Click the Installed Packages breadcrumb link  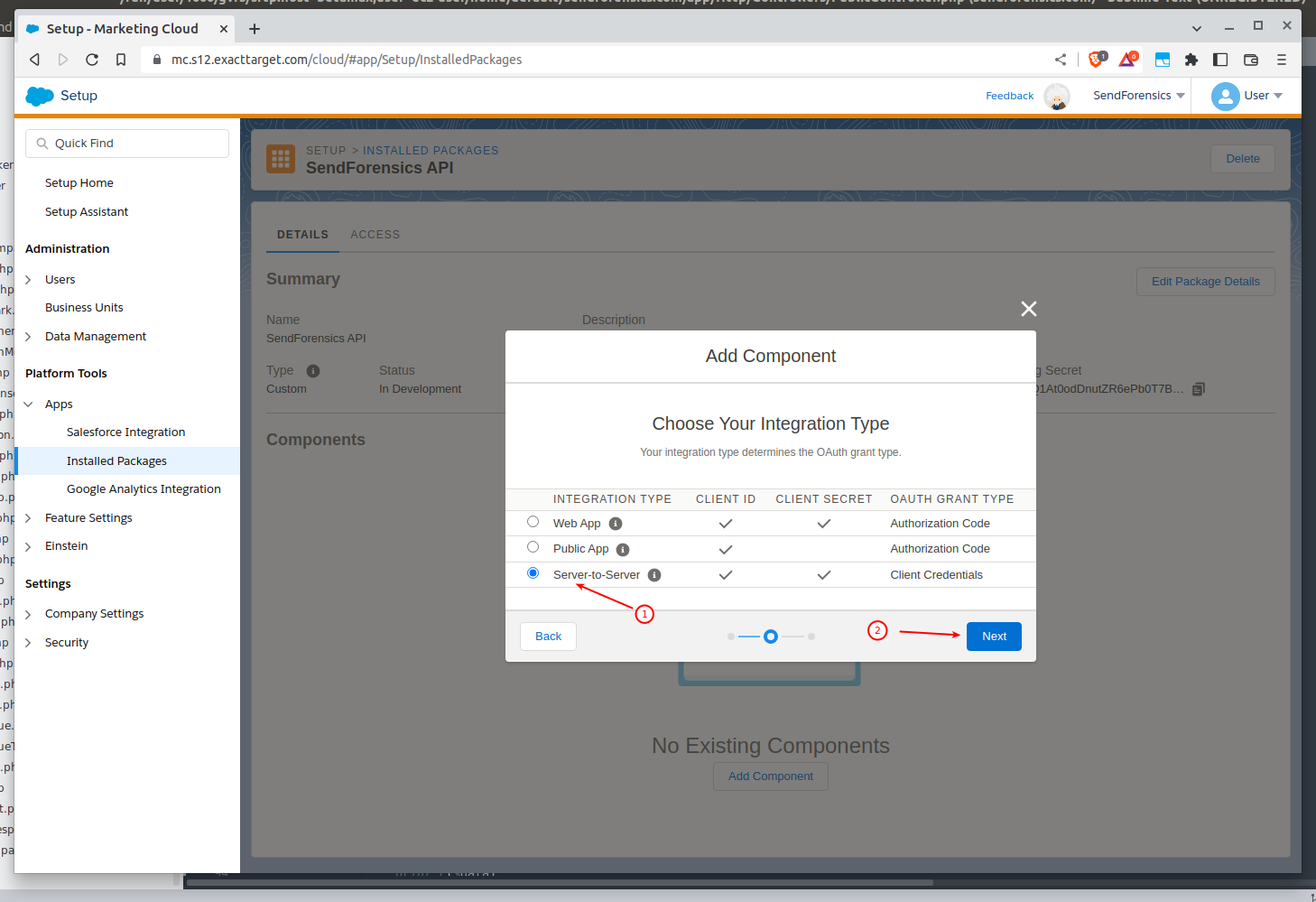[x=431, y=151]
